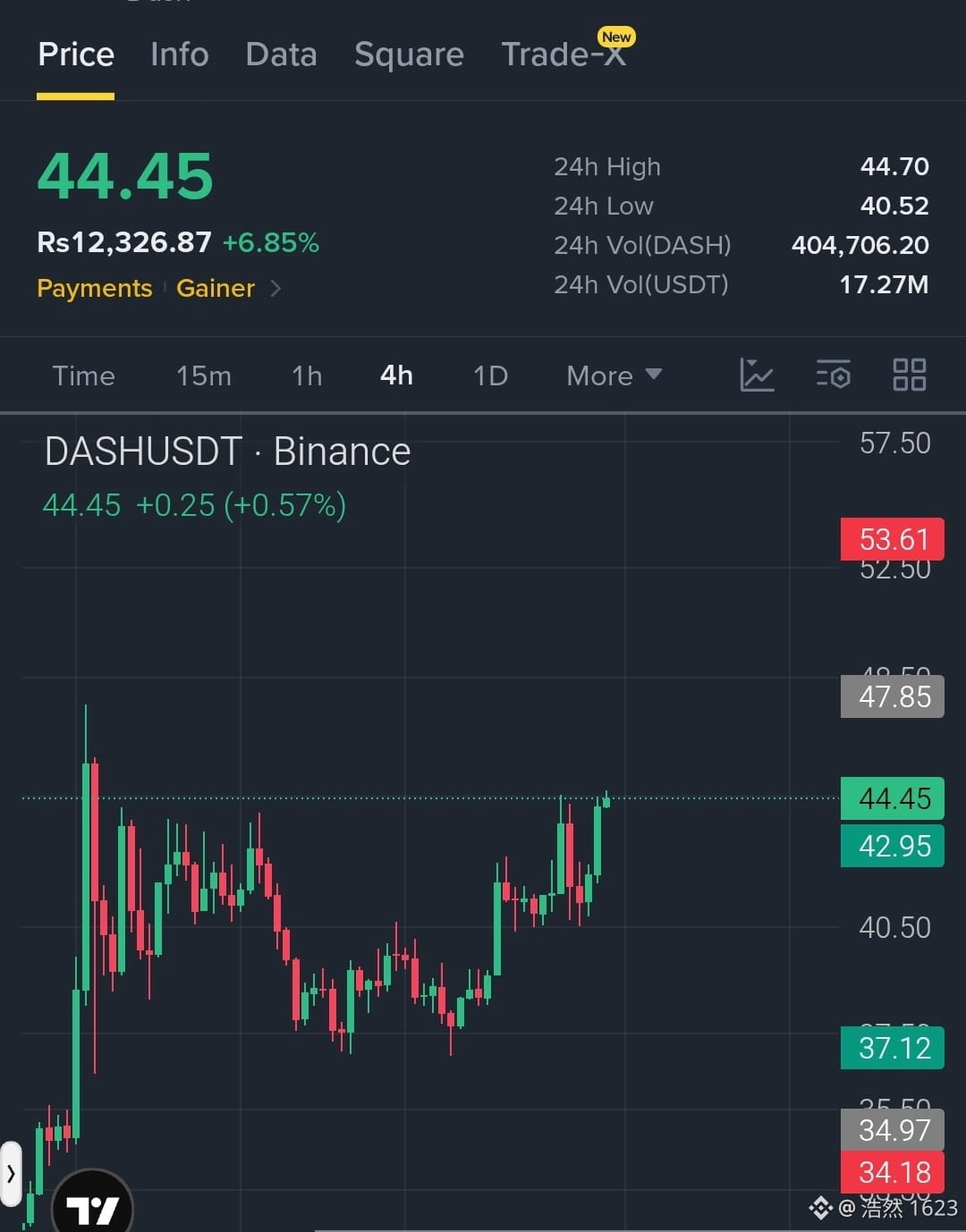Image resolution: width=966 pixels, height=1232 pixels.
Task: Expand the Payments Gainer chevron
Action: point(275,288)
